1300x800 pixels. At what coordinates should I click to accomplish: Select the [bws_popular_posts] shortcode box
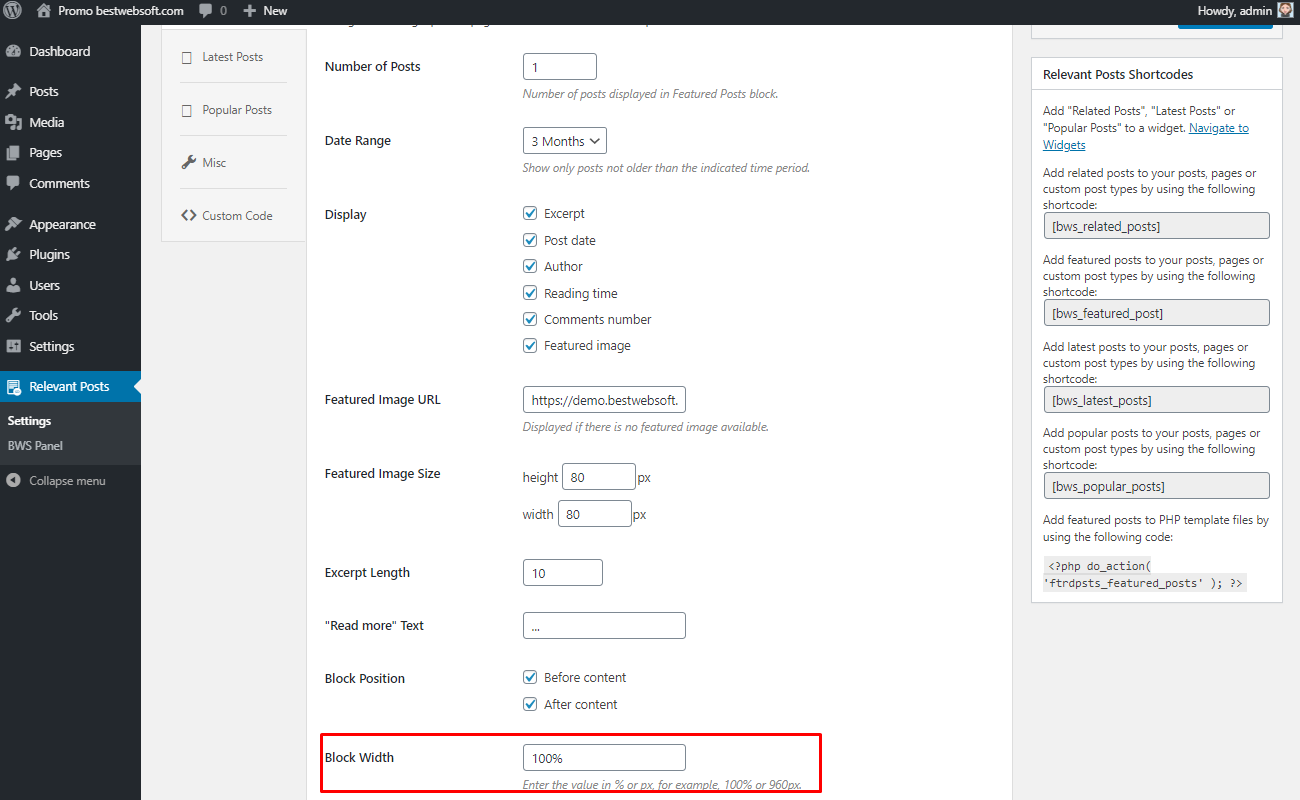click(1156, 486)
